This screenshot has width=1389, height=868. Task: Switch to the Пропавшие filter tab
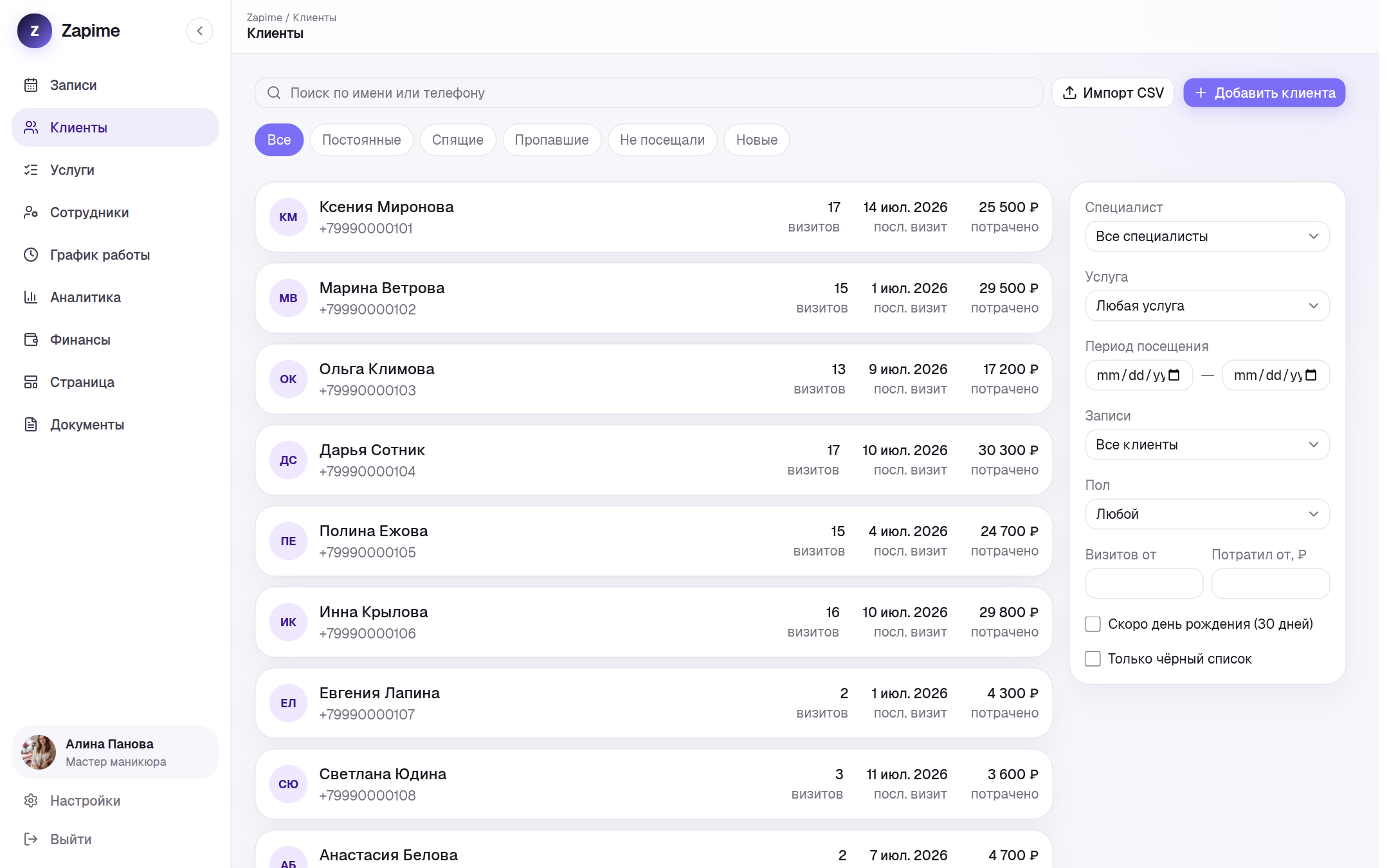552,140
